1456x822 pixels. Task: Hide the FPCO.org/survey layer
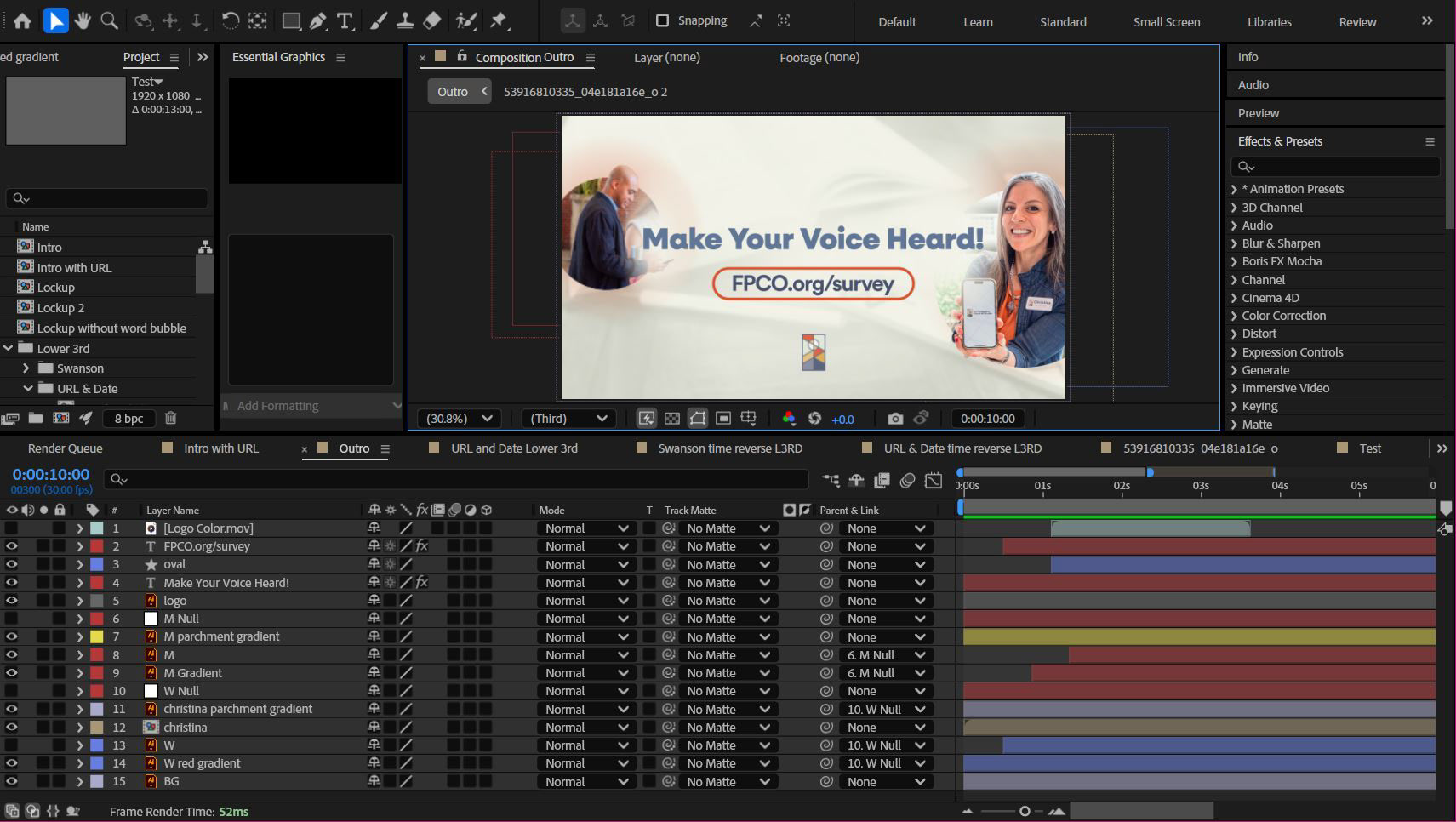(x=12, y=546)
